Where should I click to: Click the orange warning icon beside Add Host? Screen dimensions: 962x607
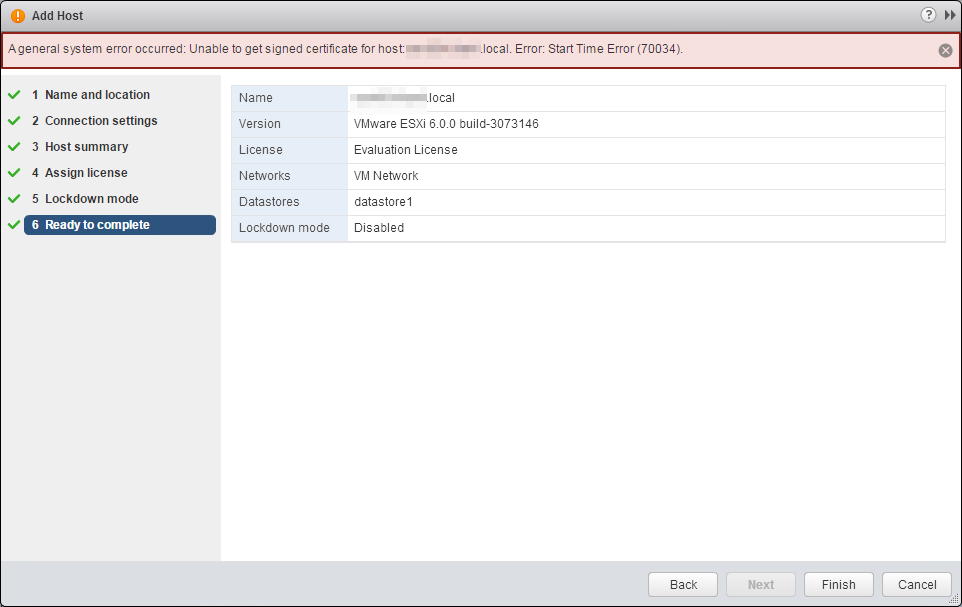tap(18, 16)
